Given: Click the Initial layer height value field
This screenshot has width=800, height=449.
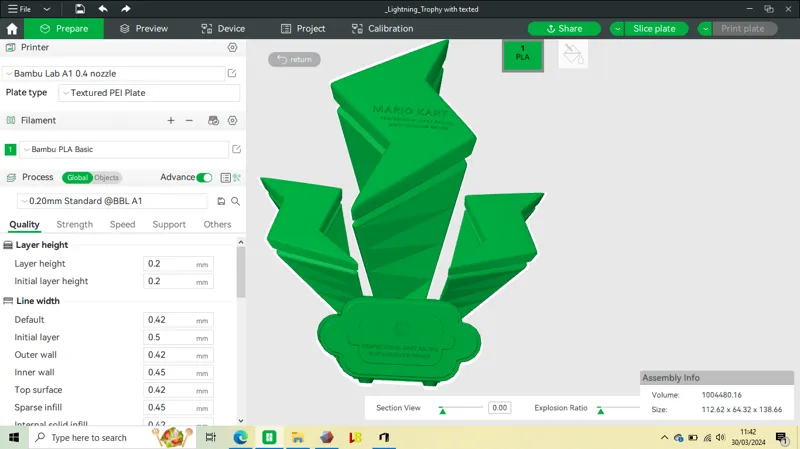Looking at the screenshot, I should pos(178,281).
